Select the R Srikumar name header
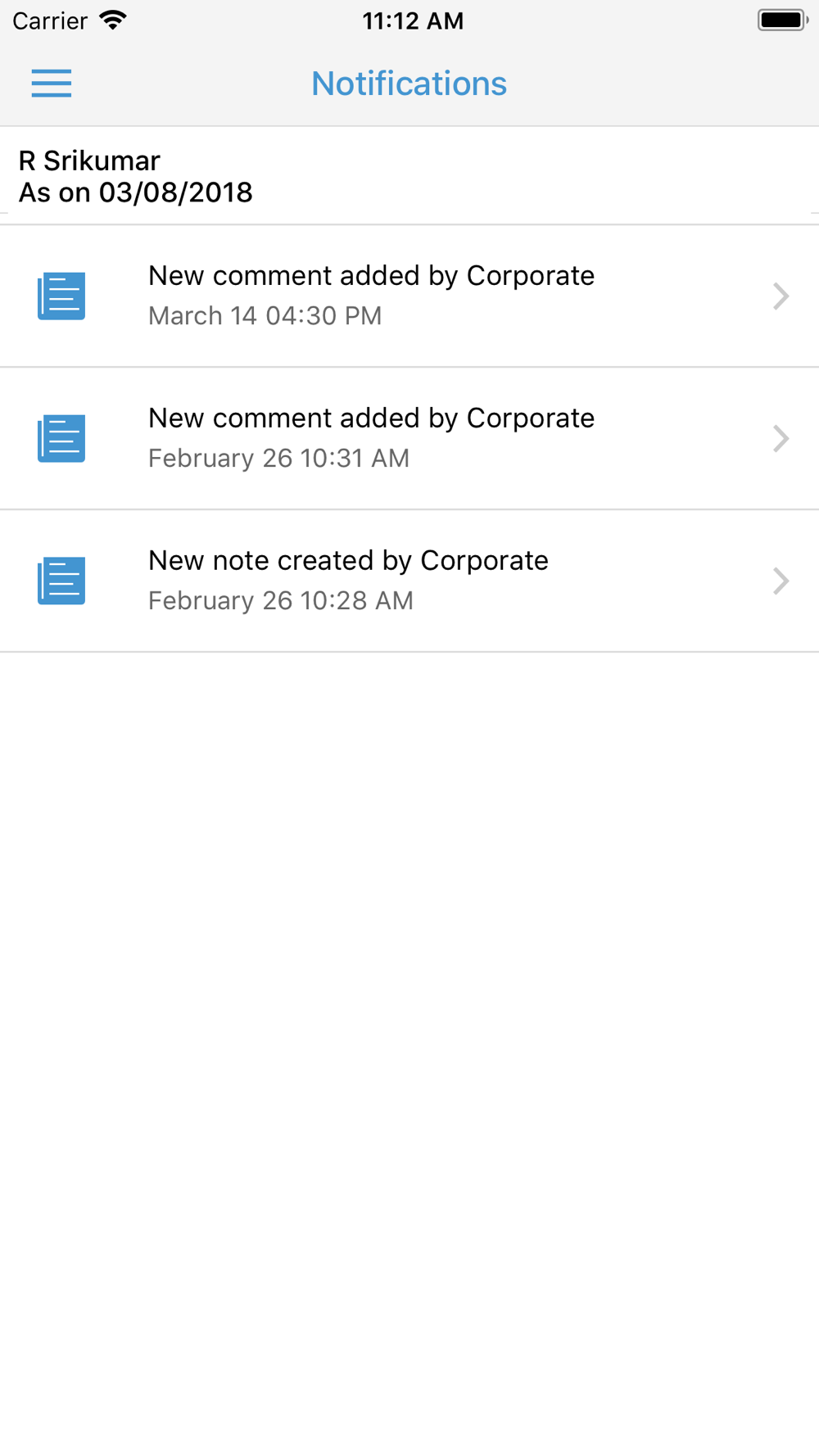The image size is (819, 1456). tap(89, 161)
